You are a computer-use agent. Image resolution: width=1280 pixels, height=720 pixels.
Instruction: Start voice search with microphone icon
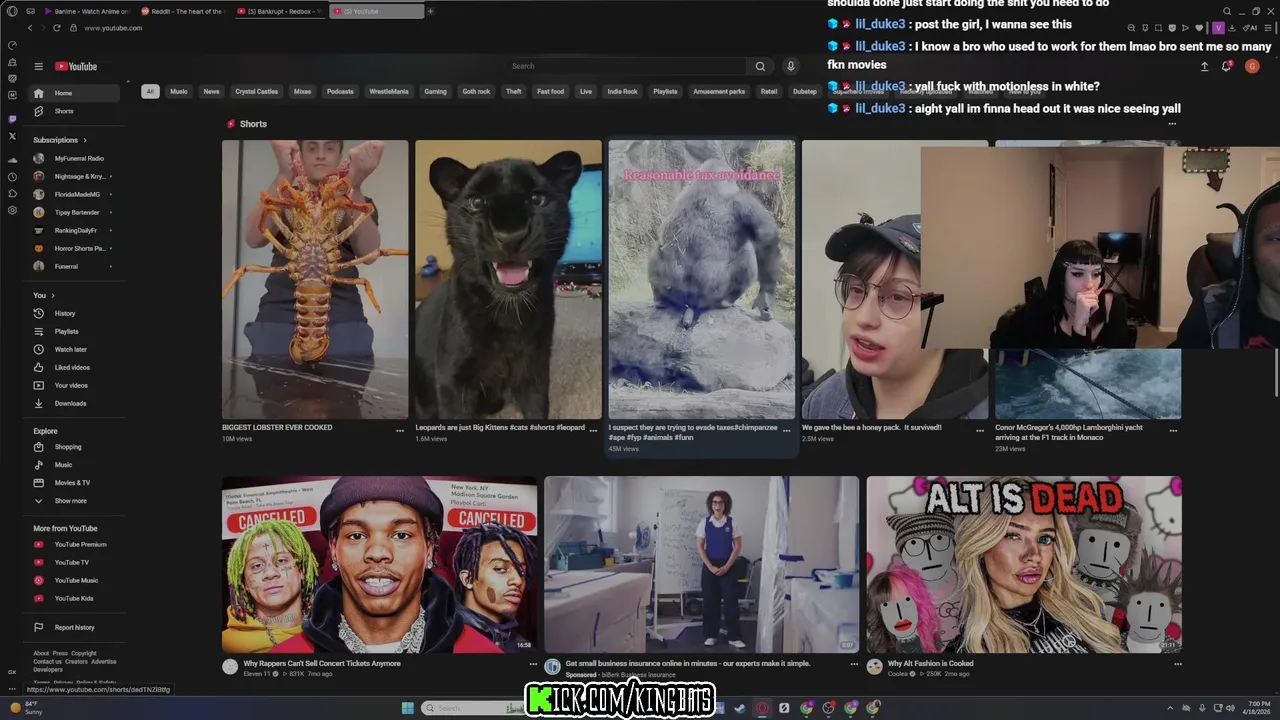[790, 66]
